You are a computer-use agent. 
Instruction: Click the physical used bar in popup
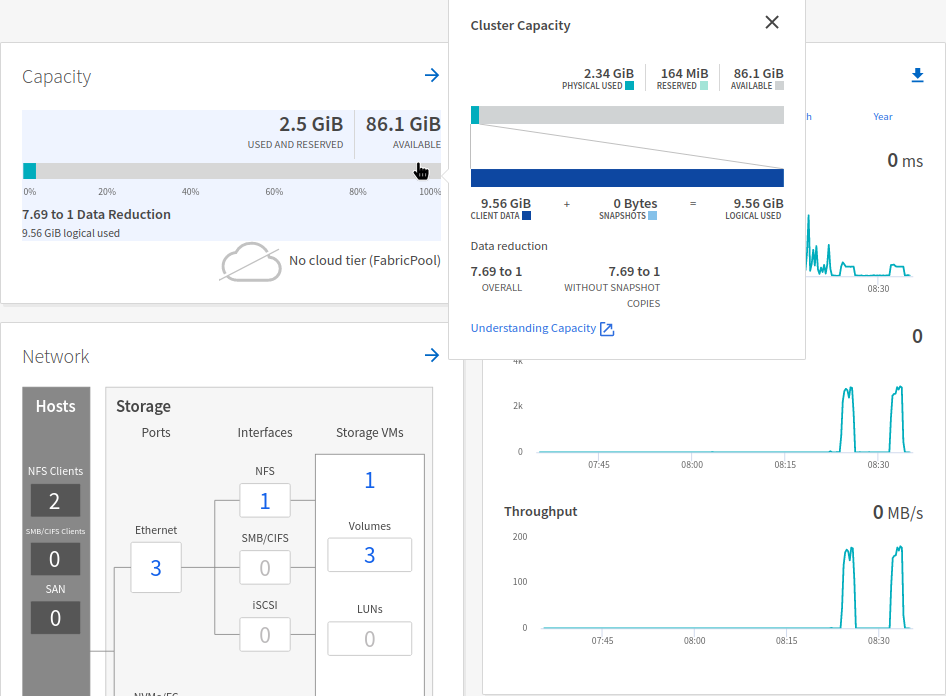pos(475,115)
